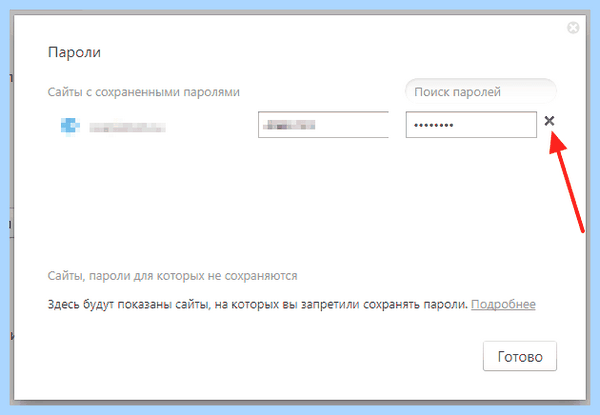
Task: Delete the saved password using the X icon
Action: [549, 121]
